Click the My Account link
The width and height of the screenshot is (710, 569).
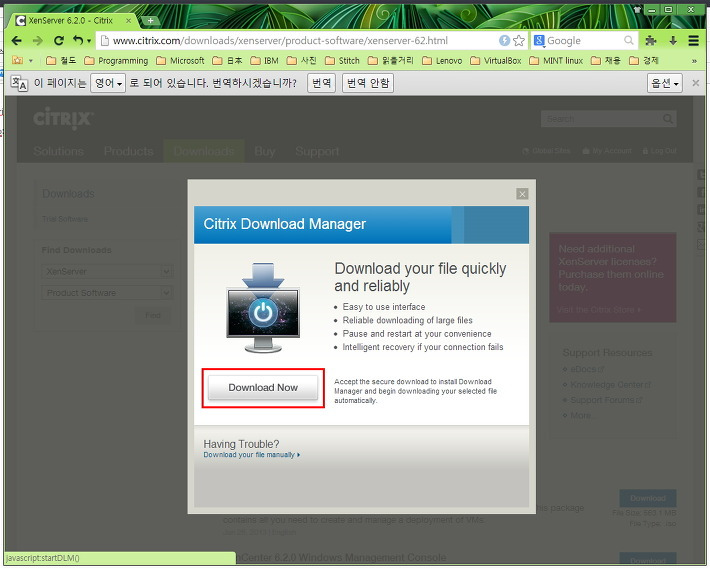point(607,151)
